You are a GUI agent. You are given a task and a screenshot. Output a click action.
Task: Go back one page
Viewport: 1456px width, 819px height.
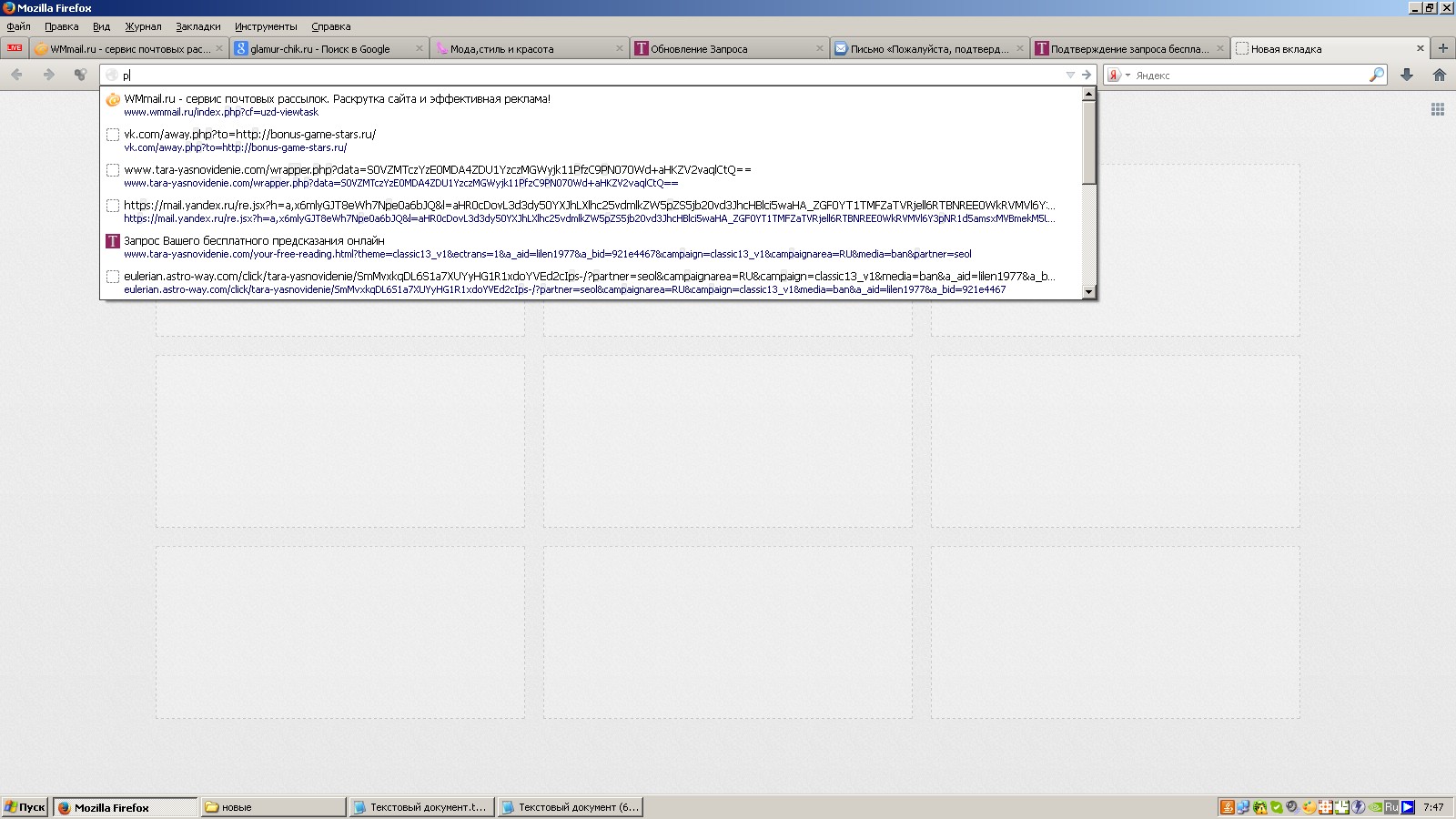16,75
